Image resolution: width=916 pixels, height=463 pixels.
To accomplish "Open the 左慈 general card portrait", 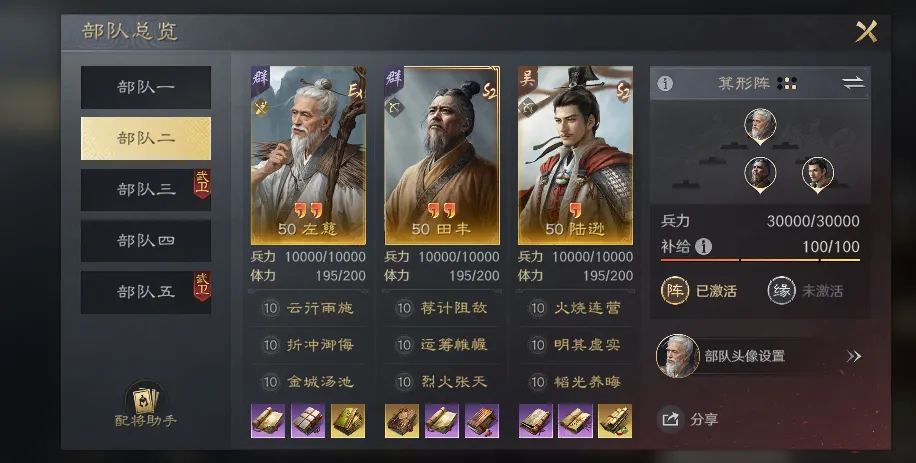I will 308,155.
